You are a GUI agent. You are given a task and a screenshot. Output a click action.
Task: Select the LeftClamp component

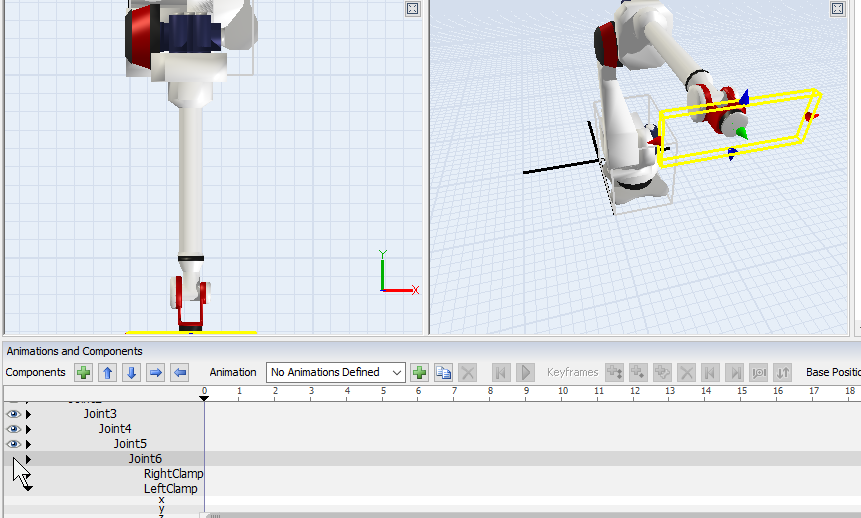[170, 489]
